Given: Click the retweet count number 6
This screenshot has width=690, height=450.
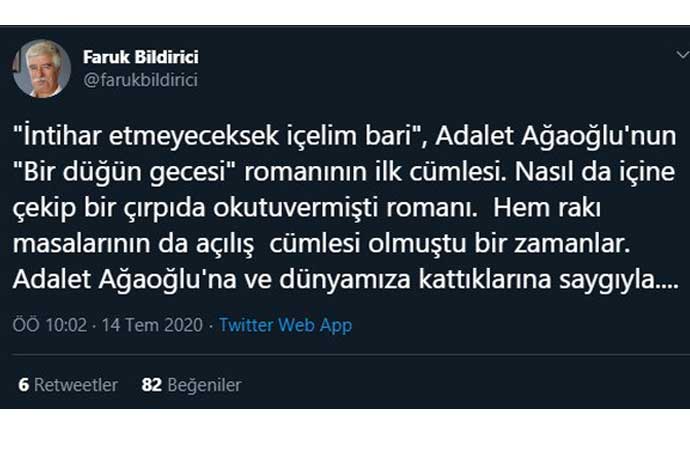Looking at the screenshot, I should [23, 385].
